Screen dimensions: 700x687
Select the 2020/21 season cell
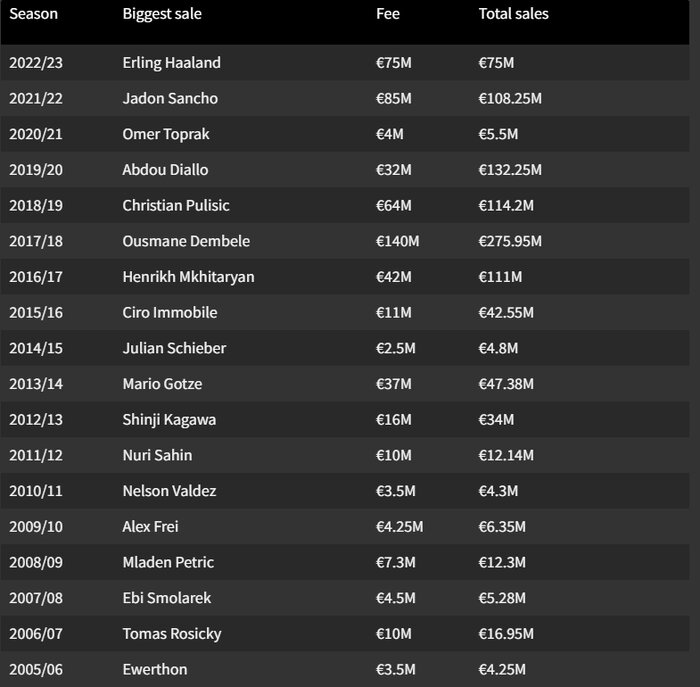coord(37,134)
